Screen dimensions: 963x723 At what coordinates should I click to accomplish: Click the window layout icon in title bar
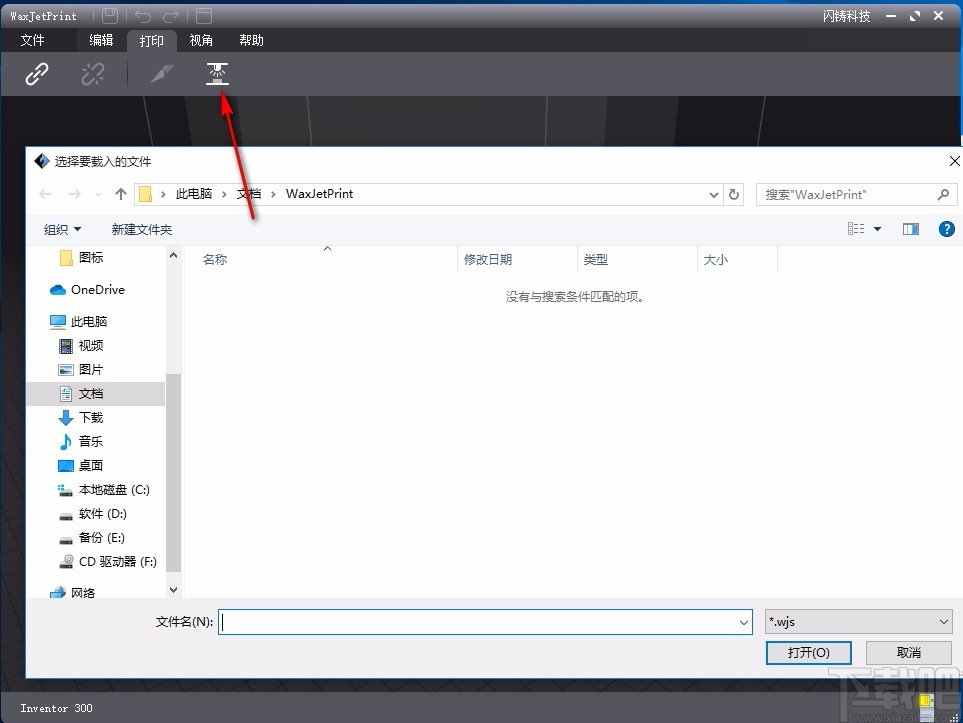[204, 15]
